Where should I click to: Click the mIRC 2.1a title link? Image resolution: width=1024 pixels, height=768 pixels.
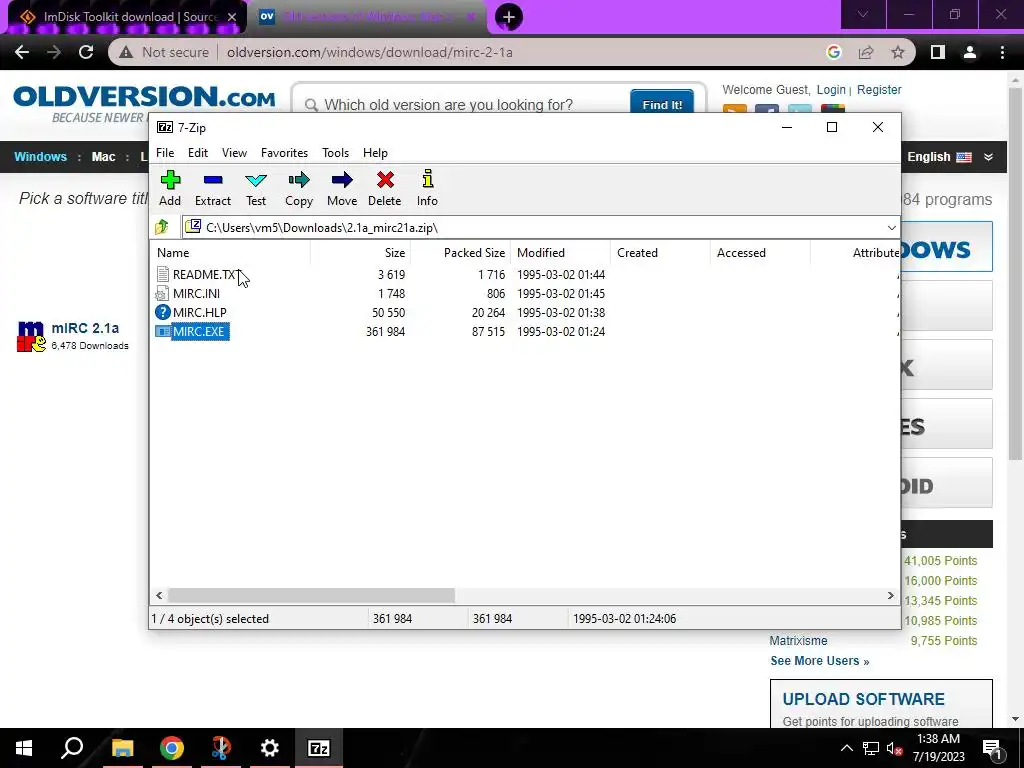click(86, 328)
